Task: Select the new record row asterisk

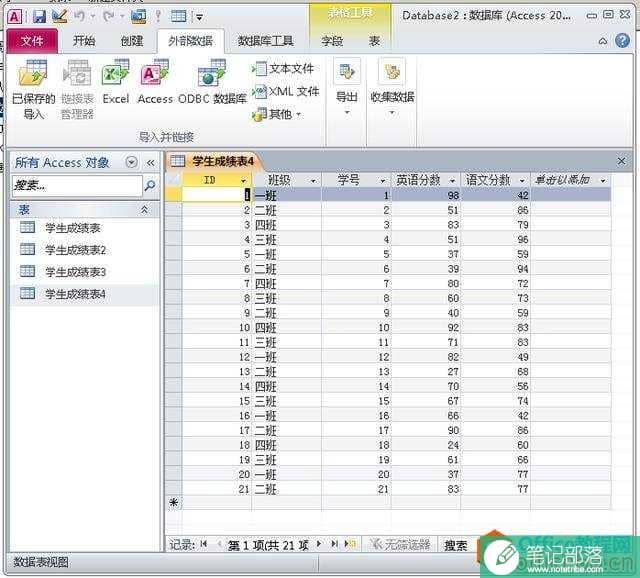Action: [x=174, y=502]
